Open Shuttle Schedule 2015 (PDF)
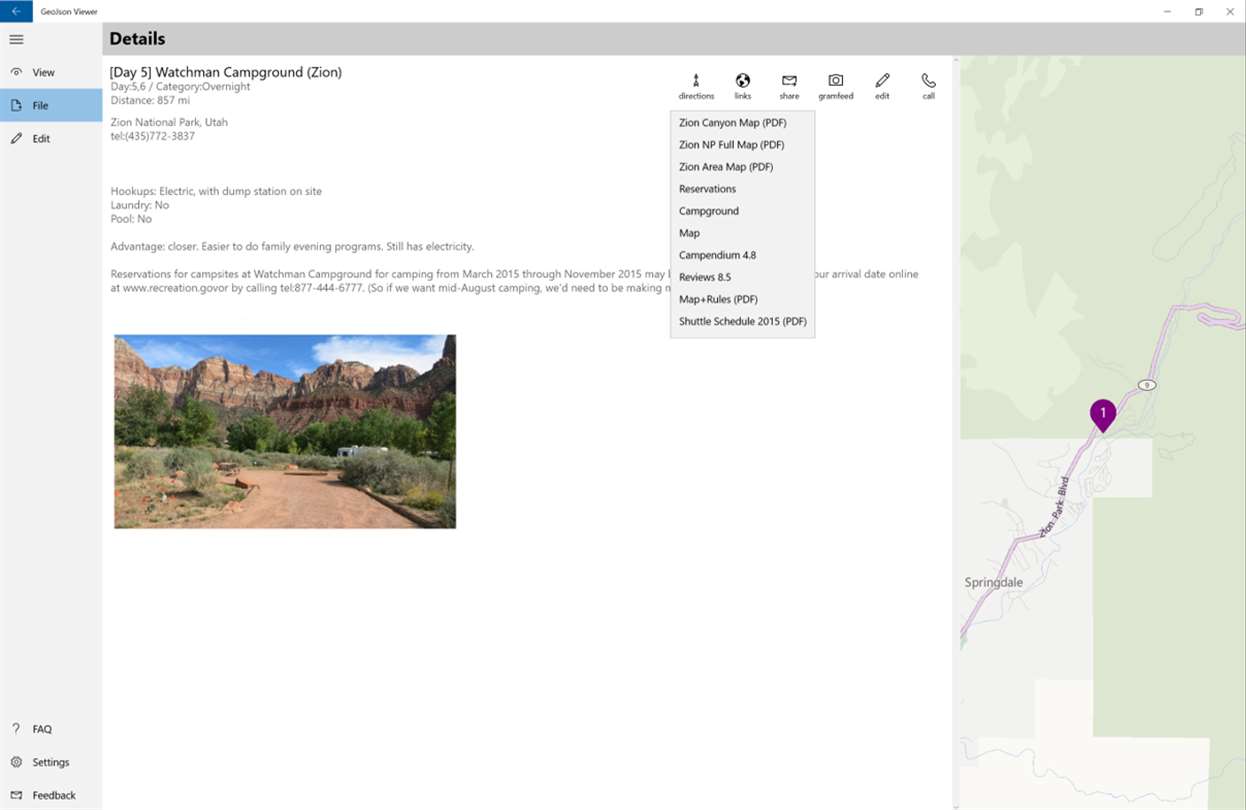 742,321
